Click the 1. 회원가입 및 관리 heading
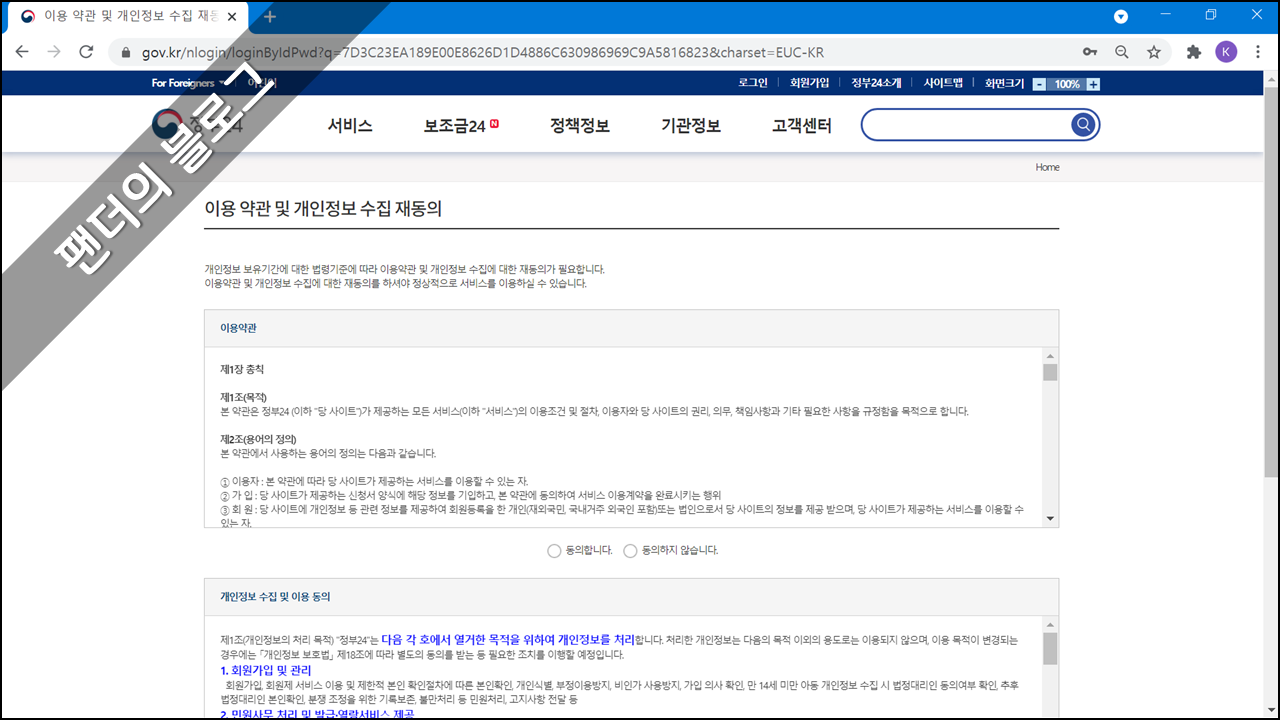The image size is (1280, 720). [266, 670]
